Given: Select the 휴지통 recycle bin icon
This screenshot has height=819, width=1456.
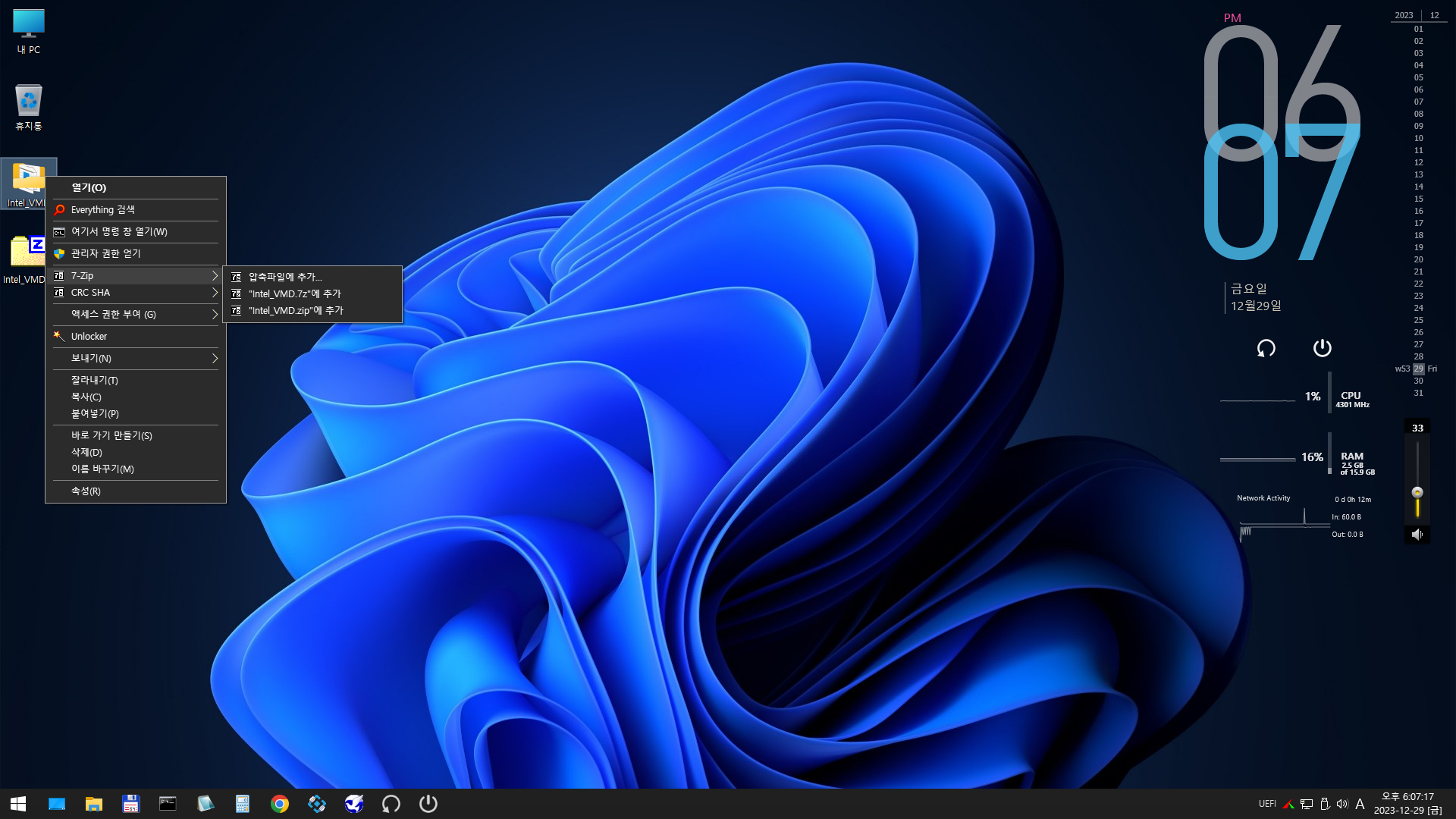Looking at the screenshot, I should [29, 107].
